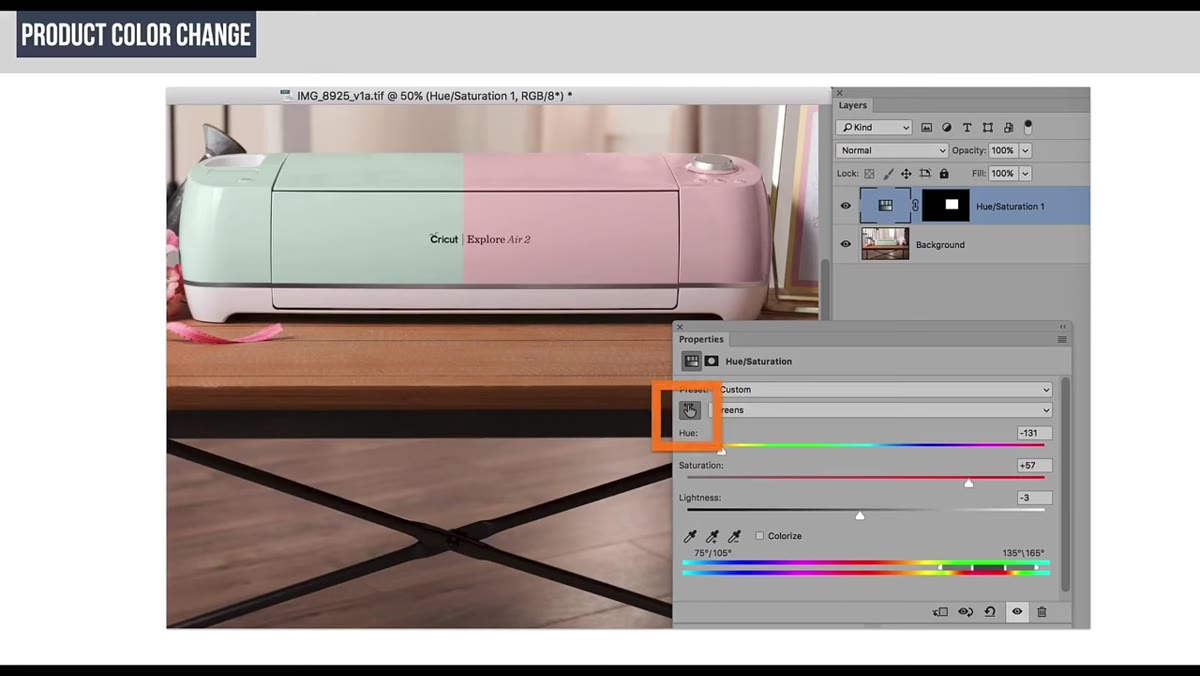Open the Kind filter dropdown
Image resolution: width=1200 pixels, height=676 pixels.
tap(875, 128)
